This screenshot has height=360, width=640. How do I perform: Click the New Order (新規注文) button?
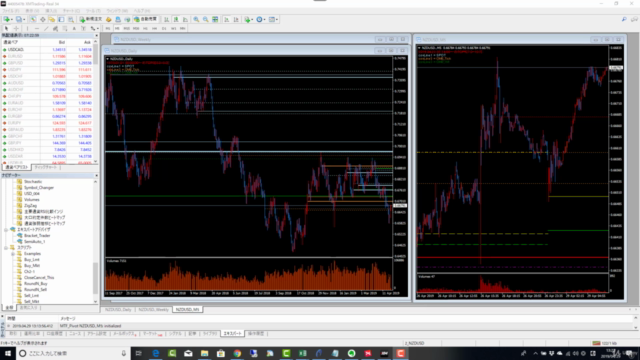tap(91, 19)
